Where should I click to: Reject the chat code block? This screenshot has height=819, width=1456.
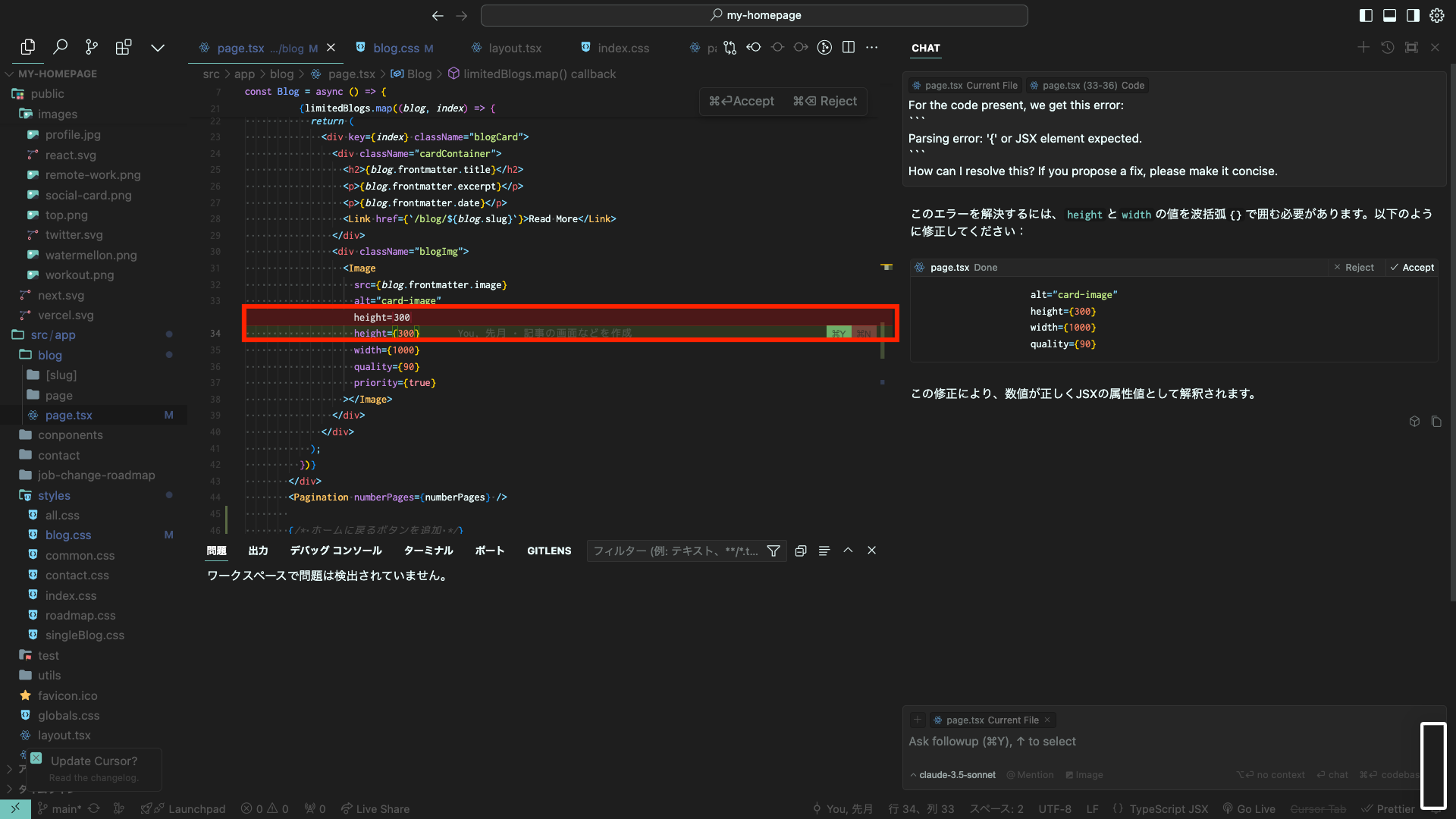tap(1354, 268)
